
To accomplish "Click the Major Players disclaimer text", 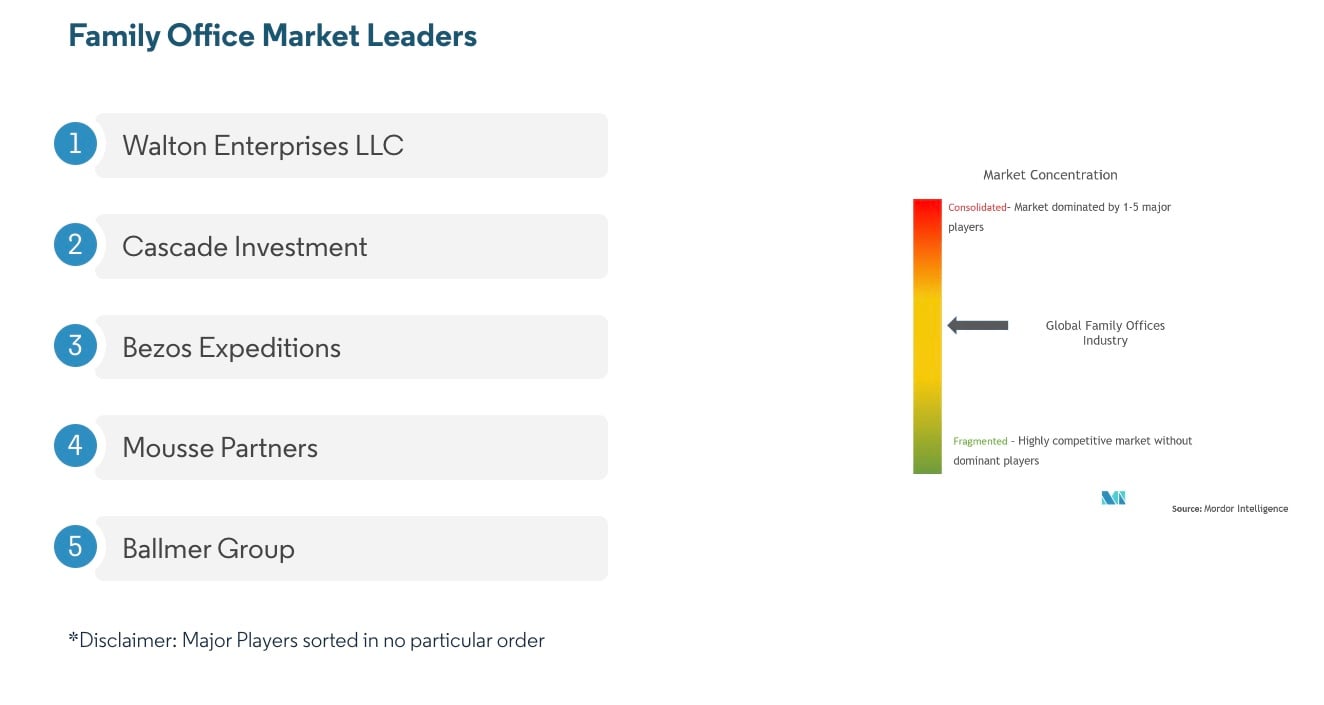I will pyautogui.click(x=306, y=640).
